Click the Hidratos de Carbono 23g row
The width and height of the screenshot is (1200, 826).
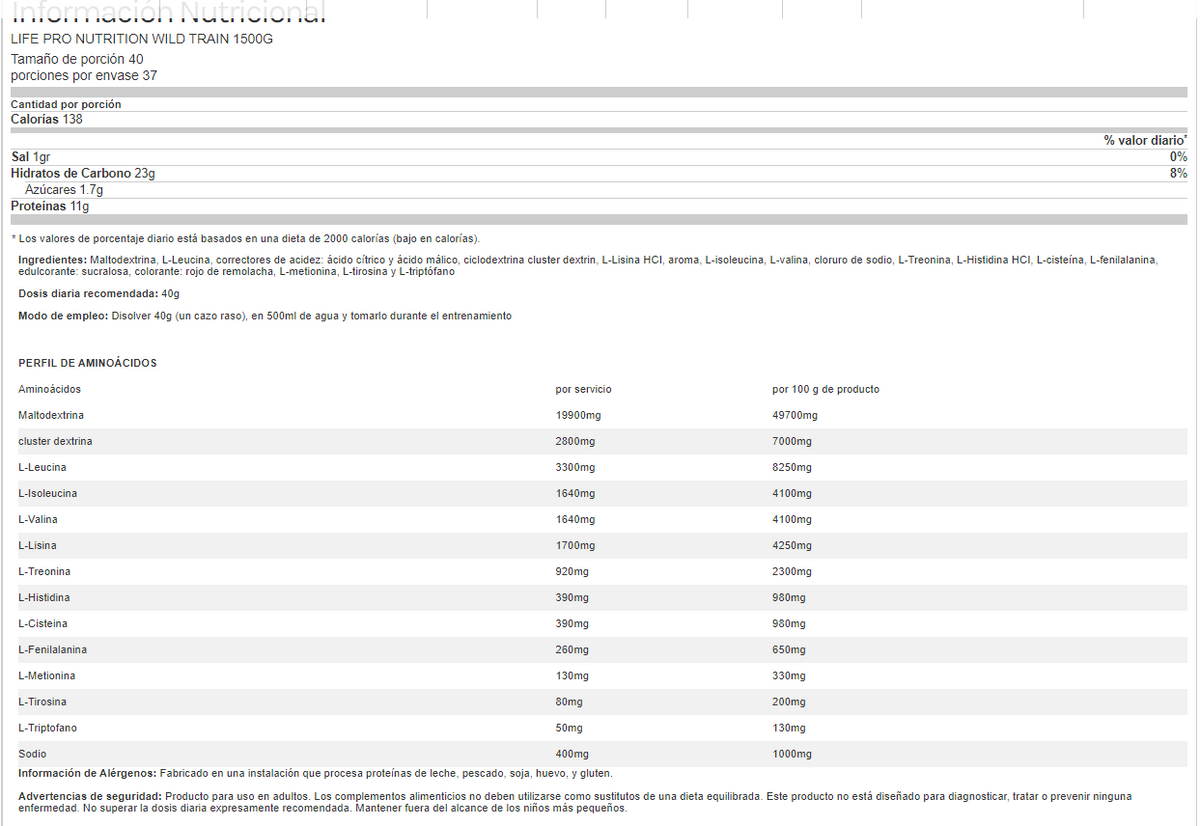pos(83,173)
